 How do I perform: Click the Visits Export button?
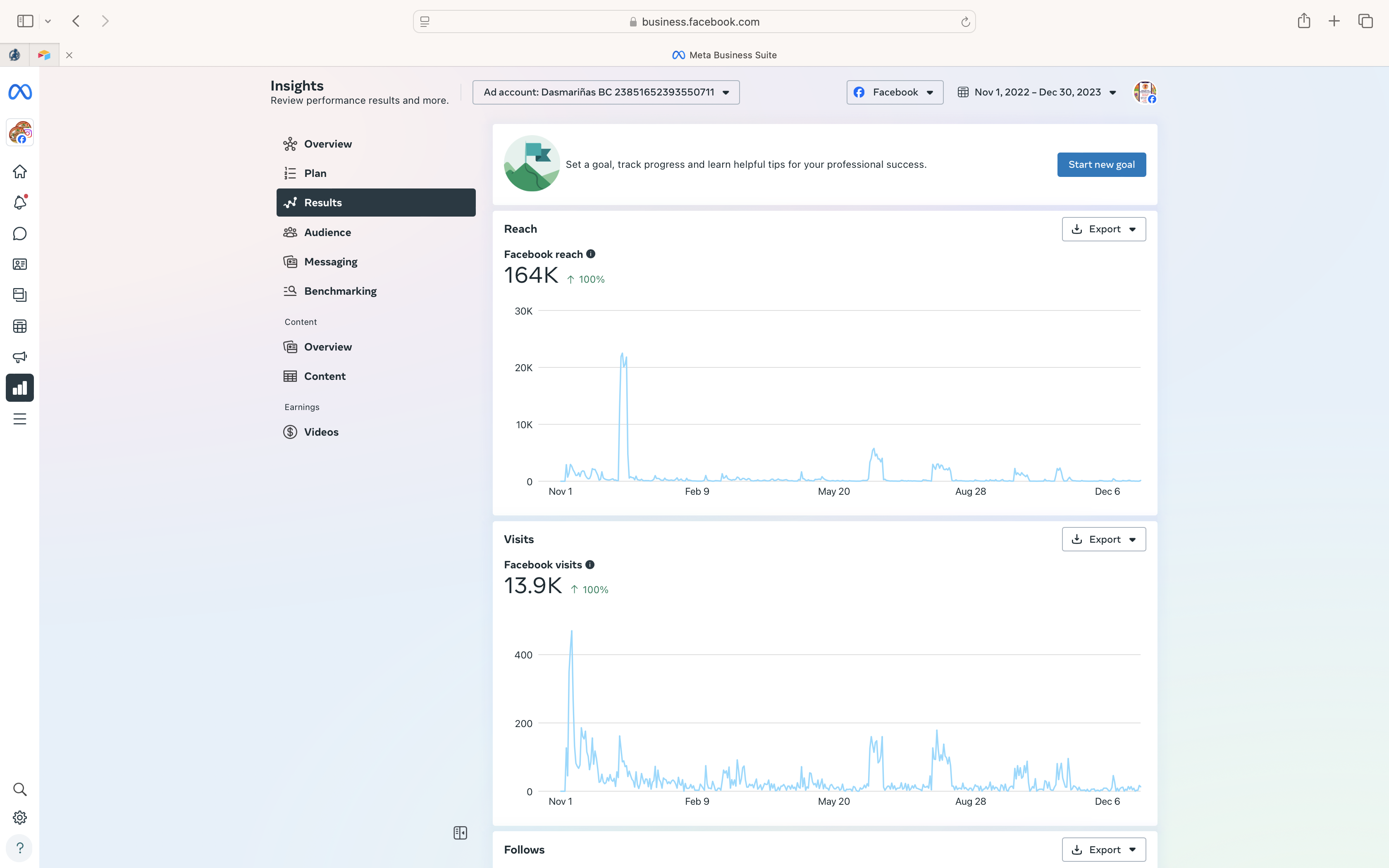[1103, 539]
